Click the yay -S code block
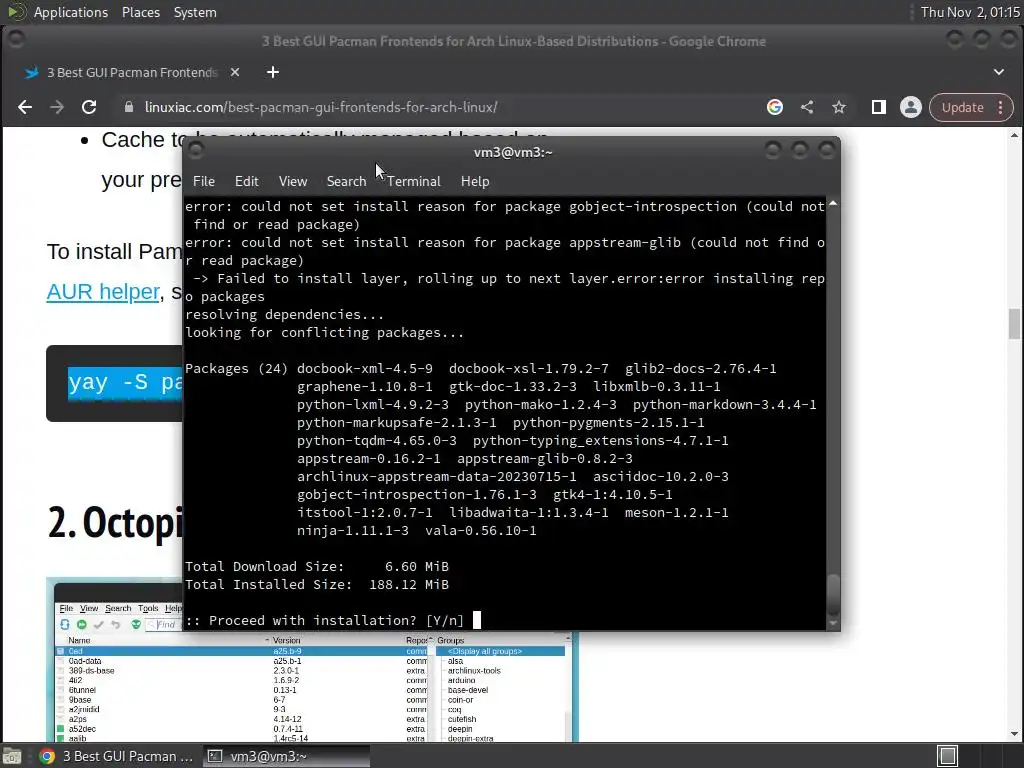This screenshot has height=768, width=1024. click(x=114, y=383)
